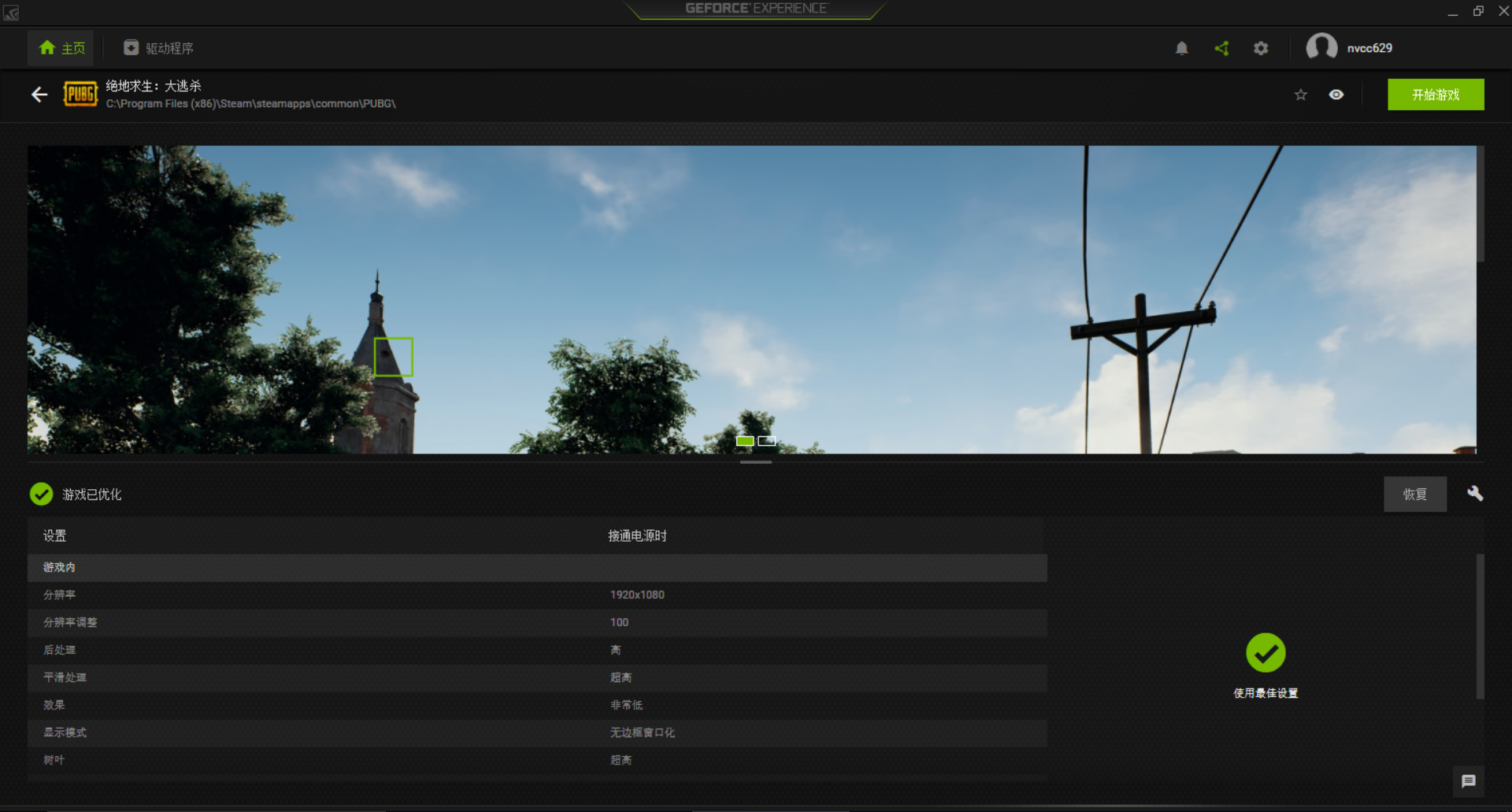The width and height of the screenshot is (1512, 812).
Task: Click the game screenshot preview image
Action: (752, 299)
